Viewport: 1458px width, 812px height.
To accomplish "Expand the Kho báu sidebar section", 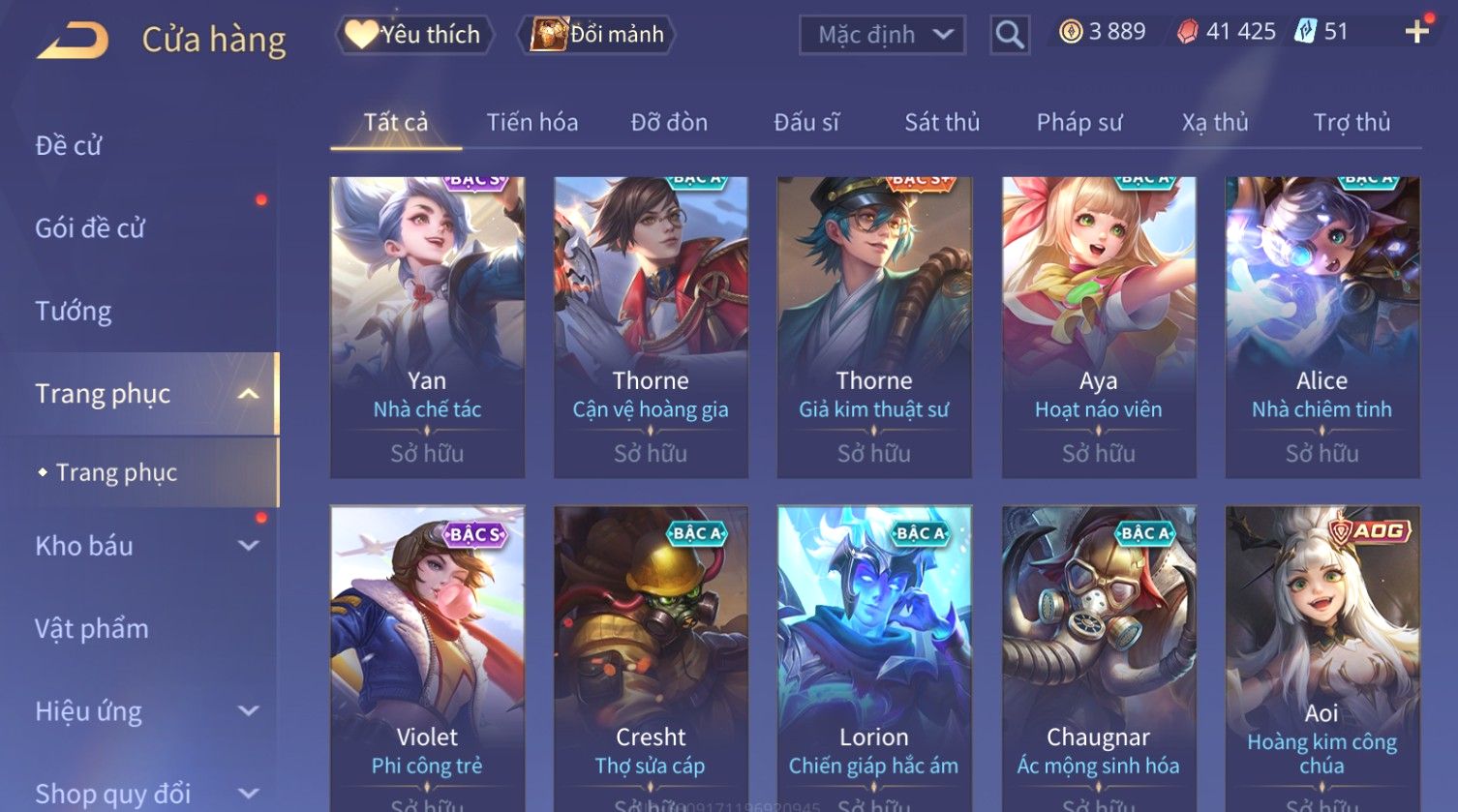I will point(248,546).
